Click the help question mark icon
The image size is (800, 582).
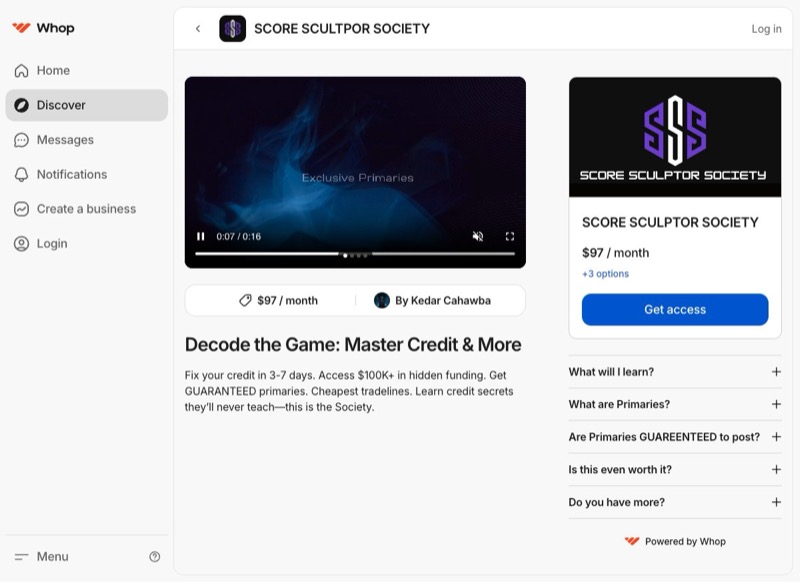pyautogui.click(x=153, y=556)
